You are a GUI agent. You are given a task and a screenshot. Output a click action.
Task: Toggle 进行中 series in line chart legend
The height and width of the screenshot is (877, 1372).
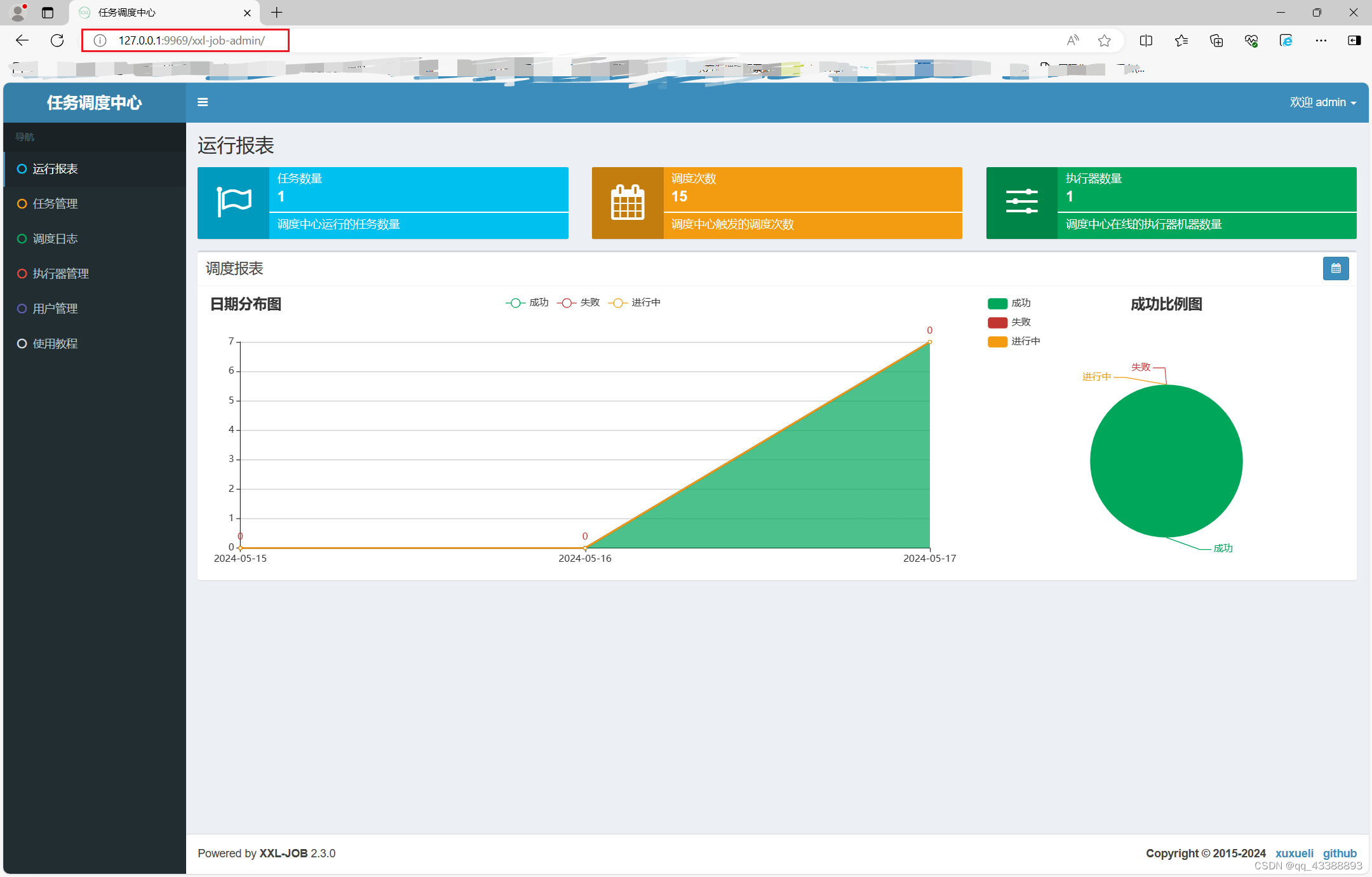(635, 303)
